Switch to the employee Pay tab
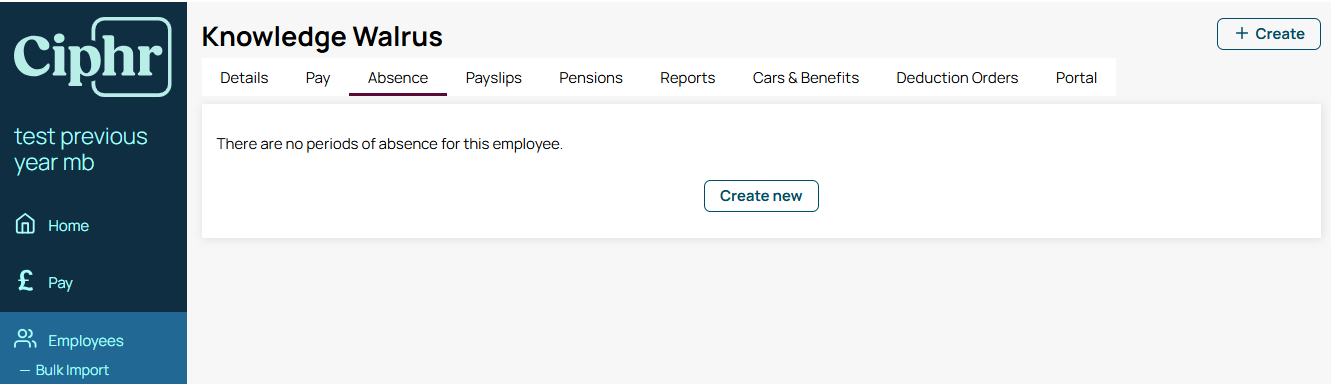The width and height of the screenshot is (1331, 384). [x=318, y=77]
